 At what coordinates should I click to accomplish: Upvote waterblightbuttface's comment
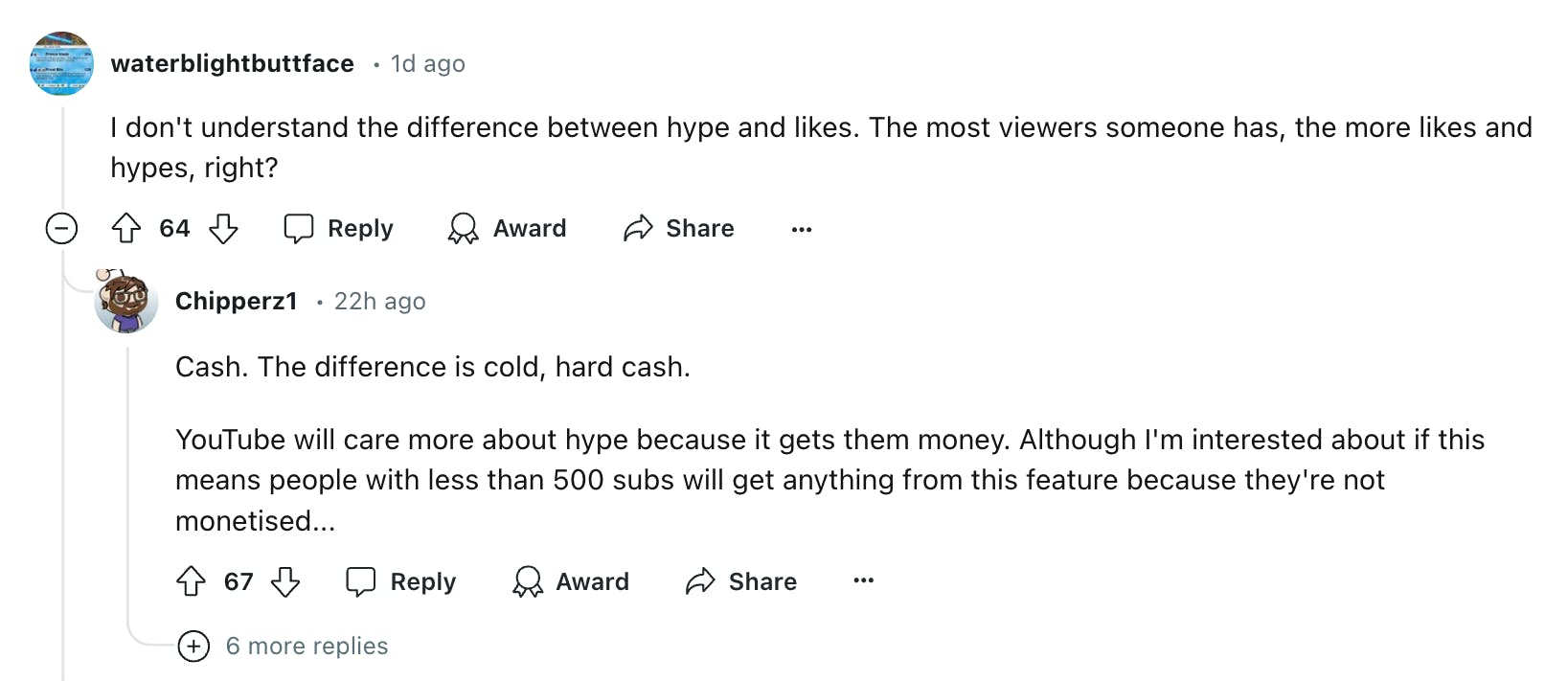coord(125,228)
